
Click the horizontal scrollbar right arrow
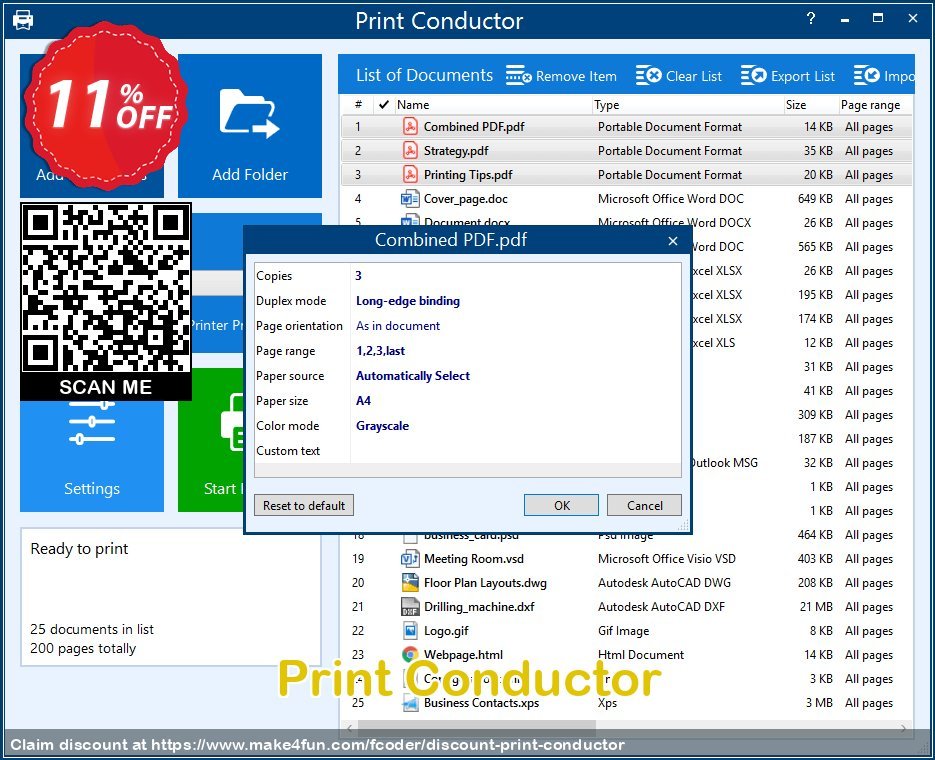pos(903,728)
